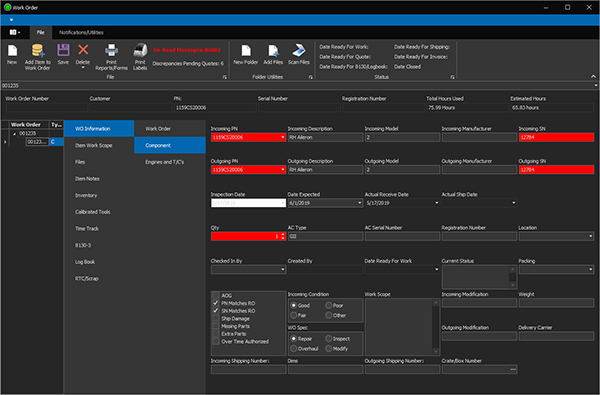The height and width of the screenshot is (395, 600).
Task: Choose Overhaul as WO Spec
Action: click(293, 349)
